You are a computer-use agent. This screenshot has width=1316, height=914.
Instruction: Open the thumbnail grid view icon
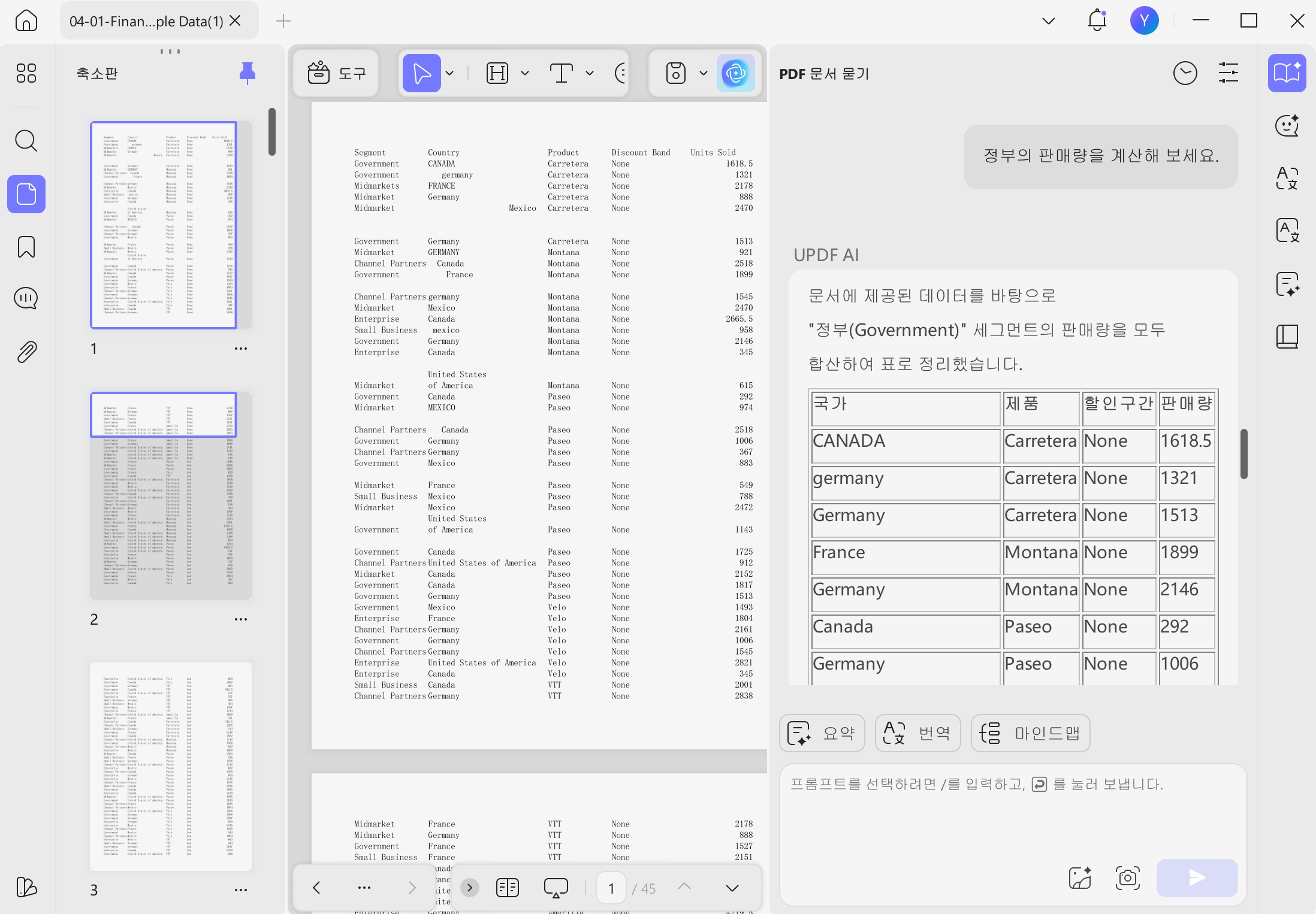point(26,73)
